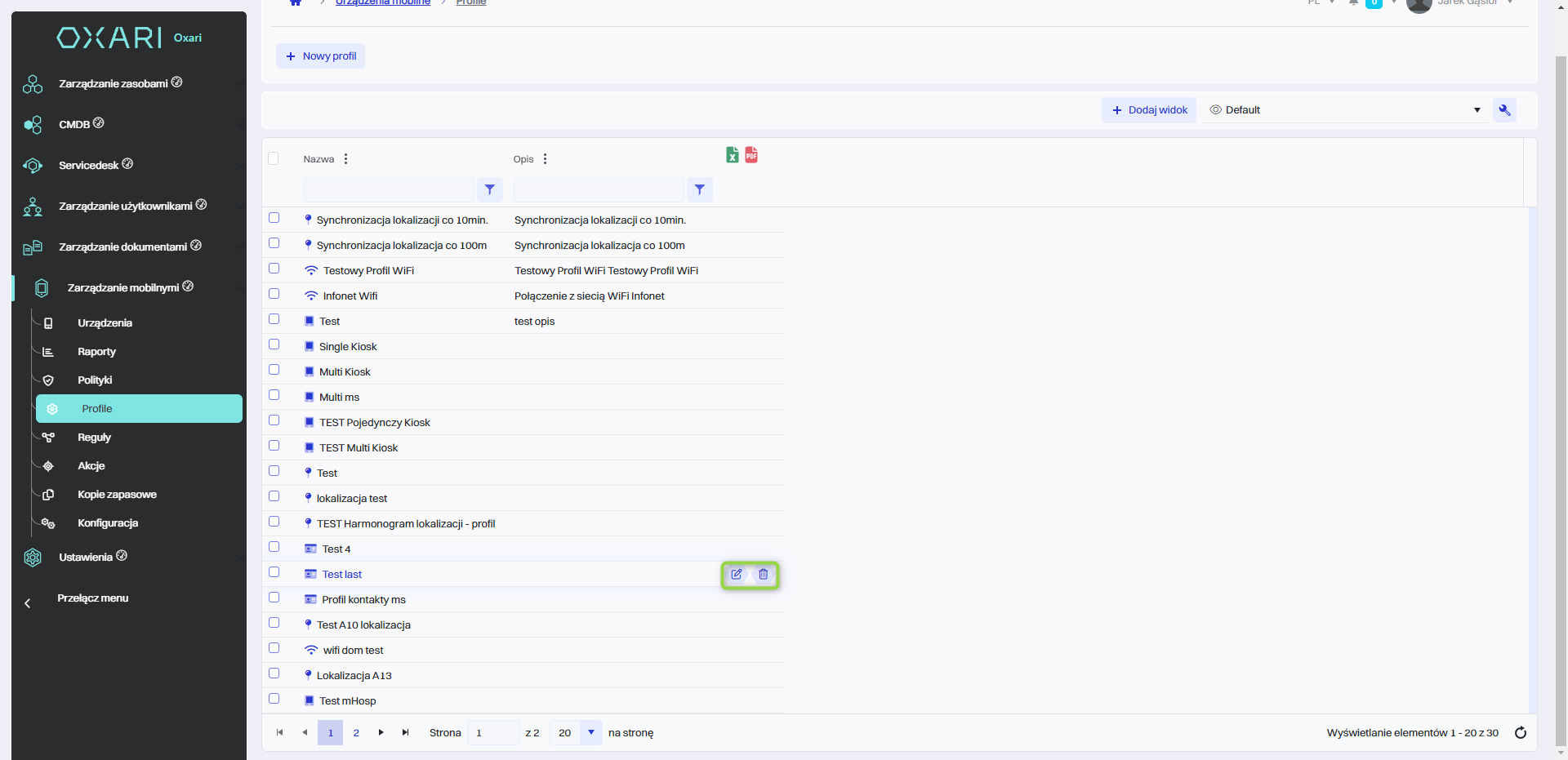The width and height of the screenshot is (1568, 760).
Task: Click the Dodaj widok button
Action: [1148, 110]
